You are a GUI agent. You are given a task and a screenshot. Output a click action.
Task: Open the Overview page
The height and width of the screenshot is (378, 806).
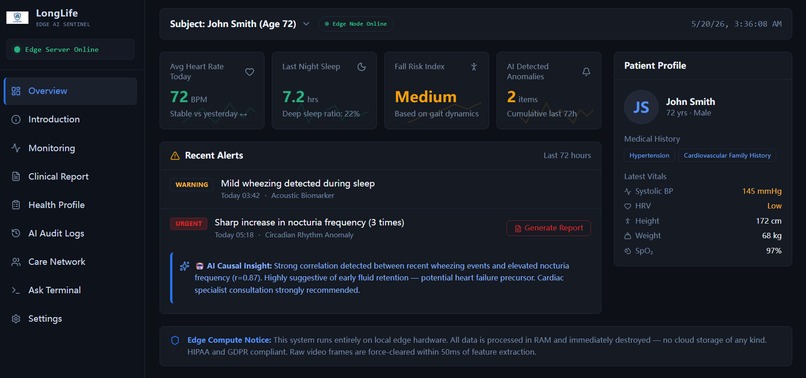(70, 91)
